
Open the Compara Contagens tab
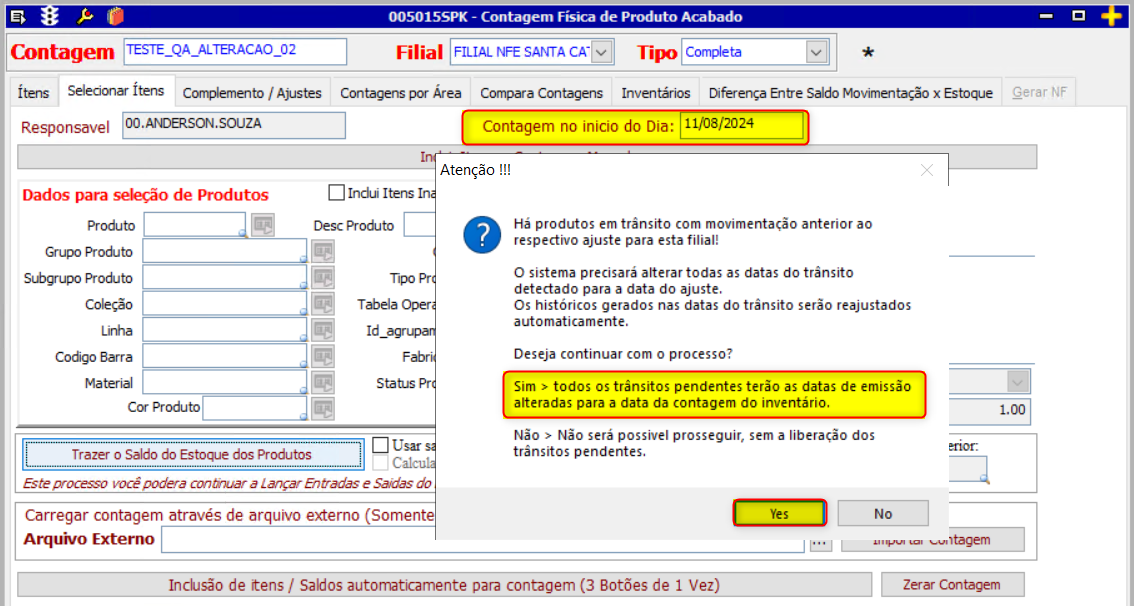542,93
